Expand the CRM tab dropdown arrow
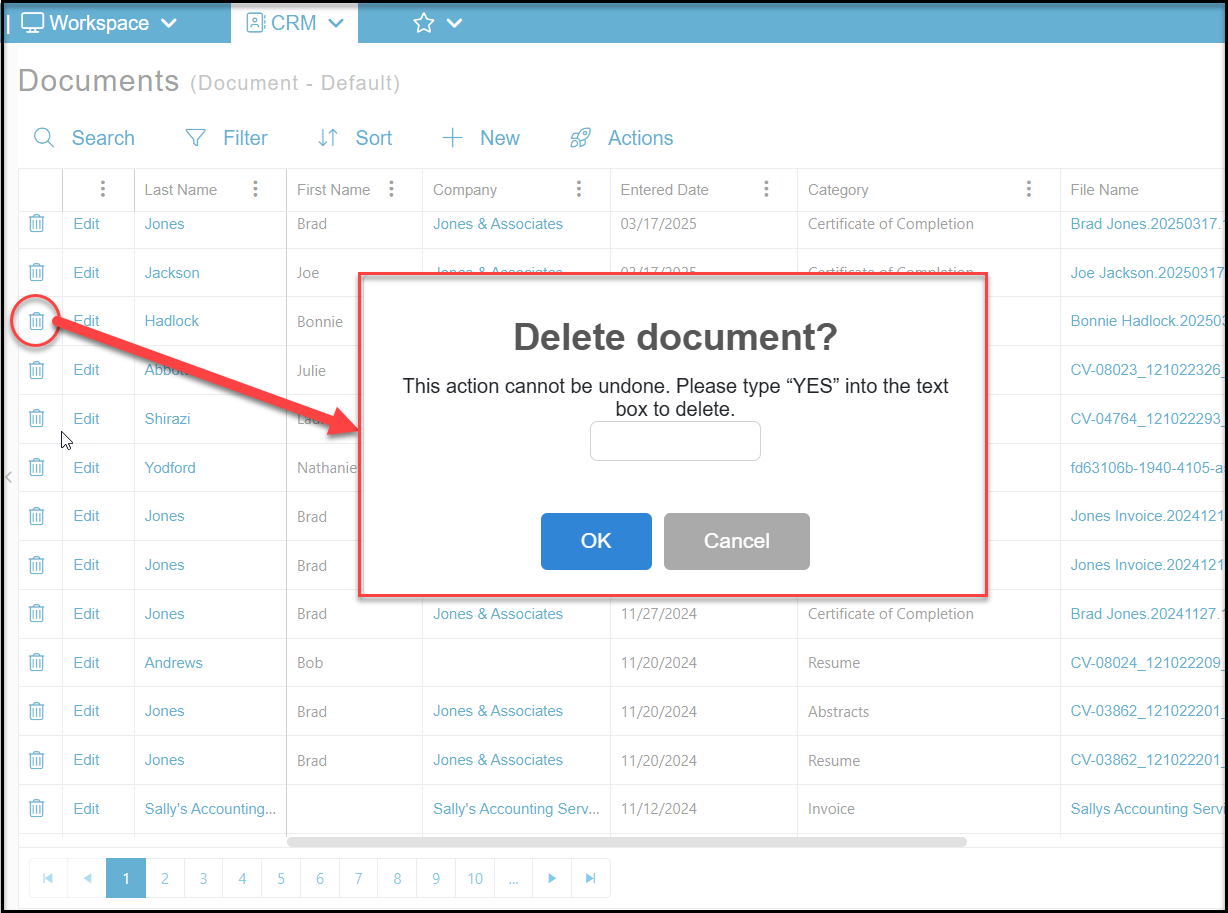Screen dimensions: 1228x913 [x=336, y=23]
